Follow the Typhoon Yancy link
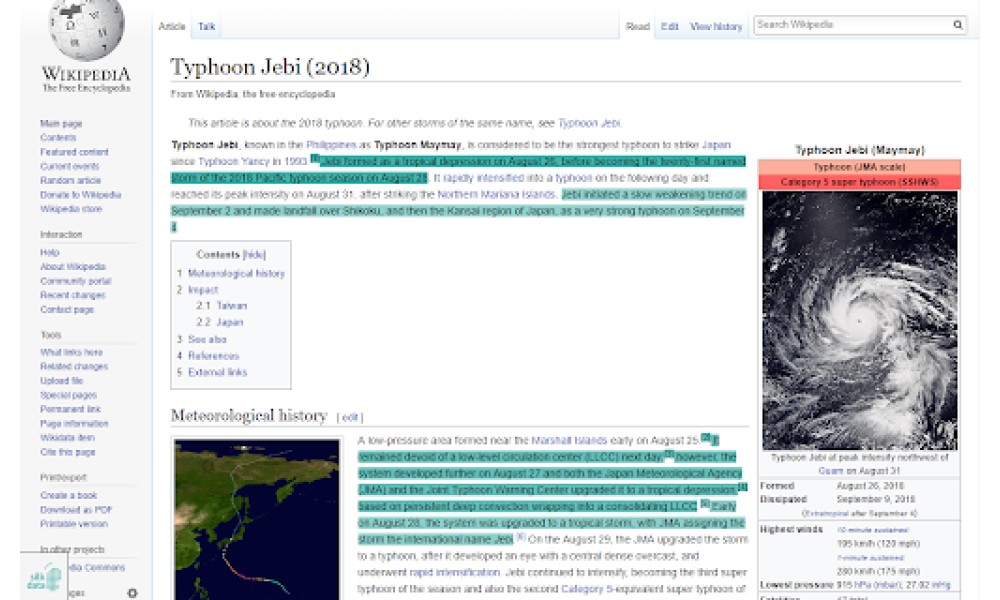 [234, 162]
